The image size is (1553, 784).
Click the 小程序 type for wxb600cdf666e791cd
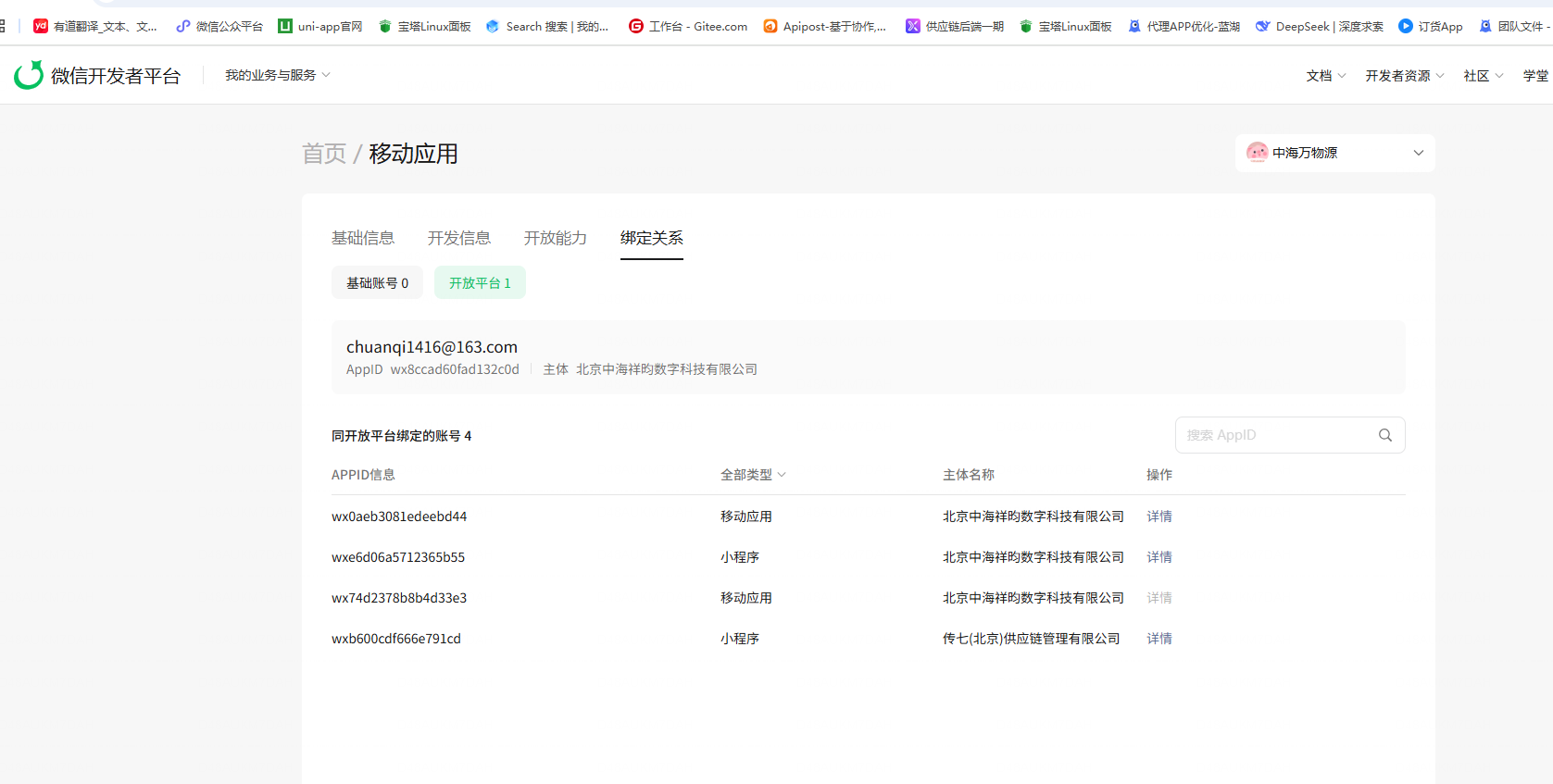740,639
